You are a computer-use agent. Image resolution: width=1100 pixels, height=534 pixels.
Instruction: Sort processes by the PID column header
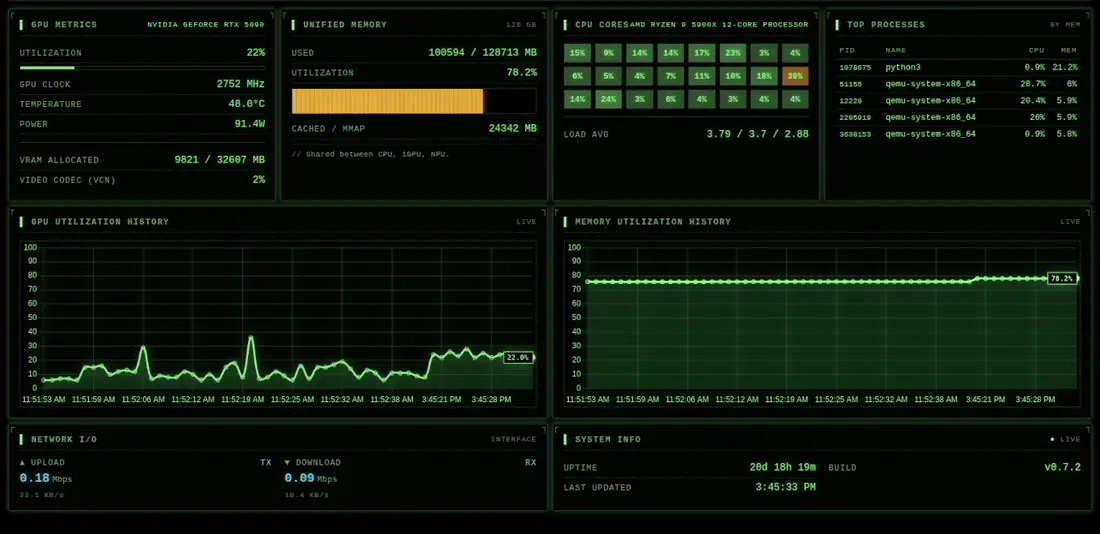[x=847, y=51]
